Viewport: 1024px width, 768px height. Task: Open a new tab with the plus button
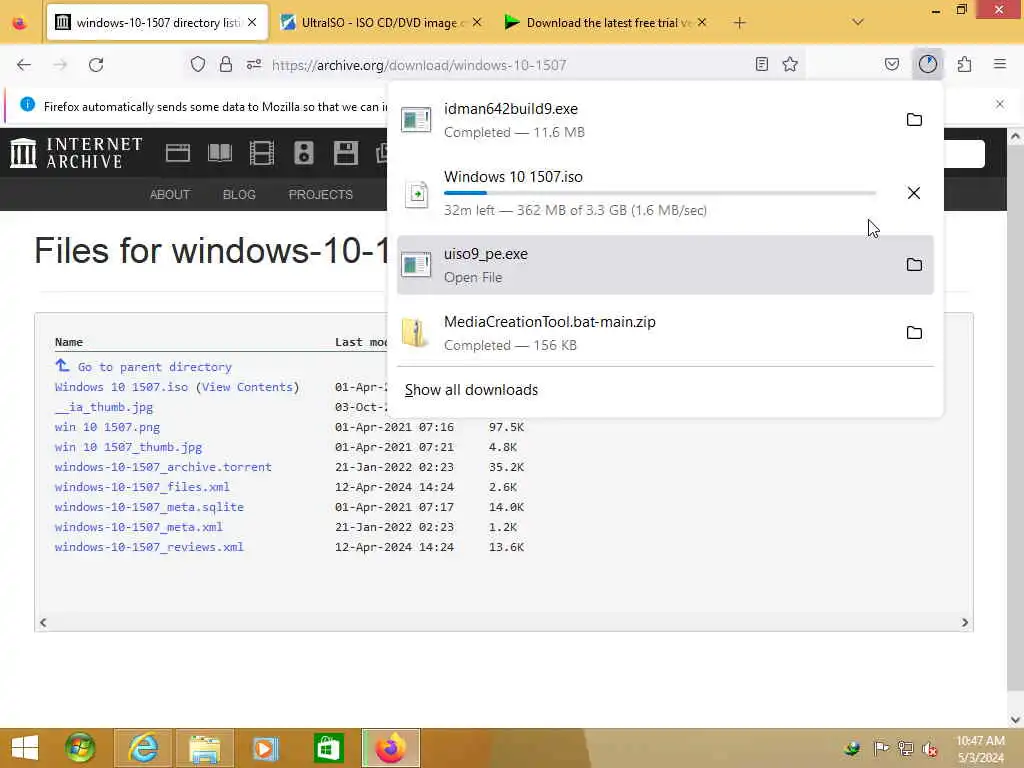click(x=739, y=23)
